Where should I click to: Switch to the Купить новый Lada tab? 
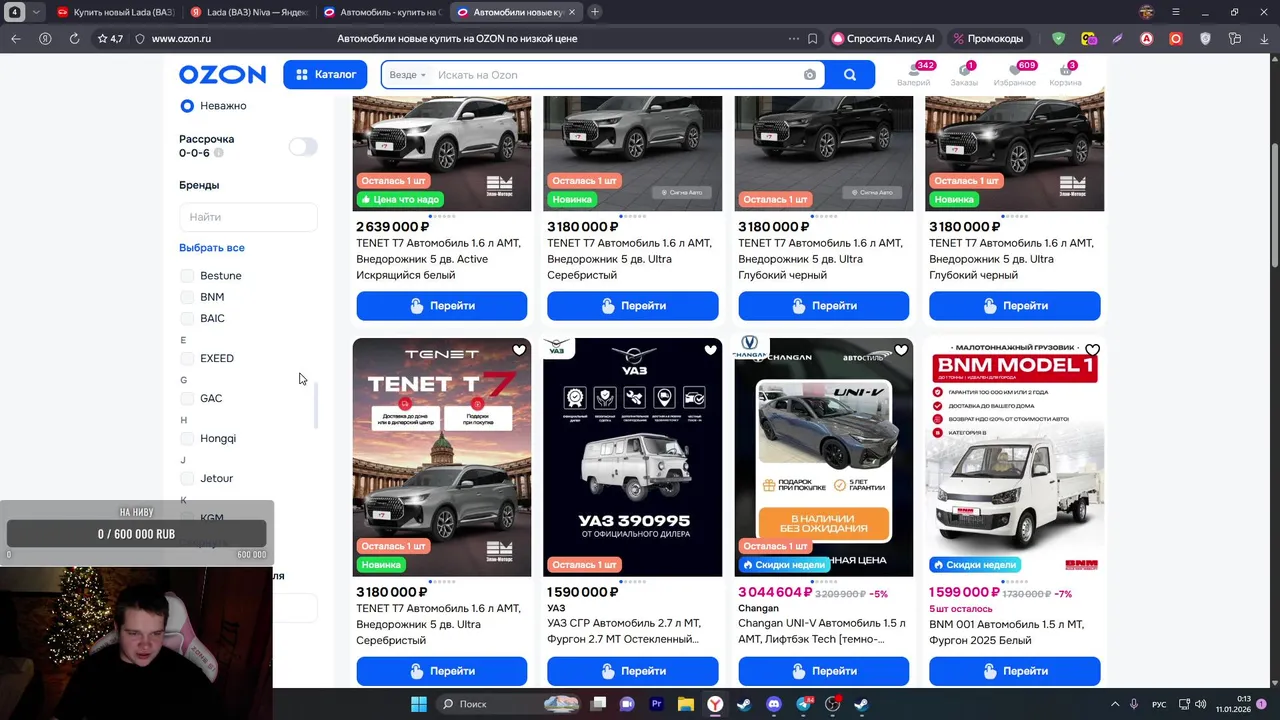tap(115, 12)
